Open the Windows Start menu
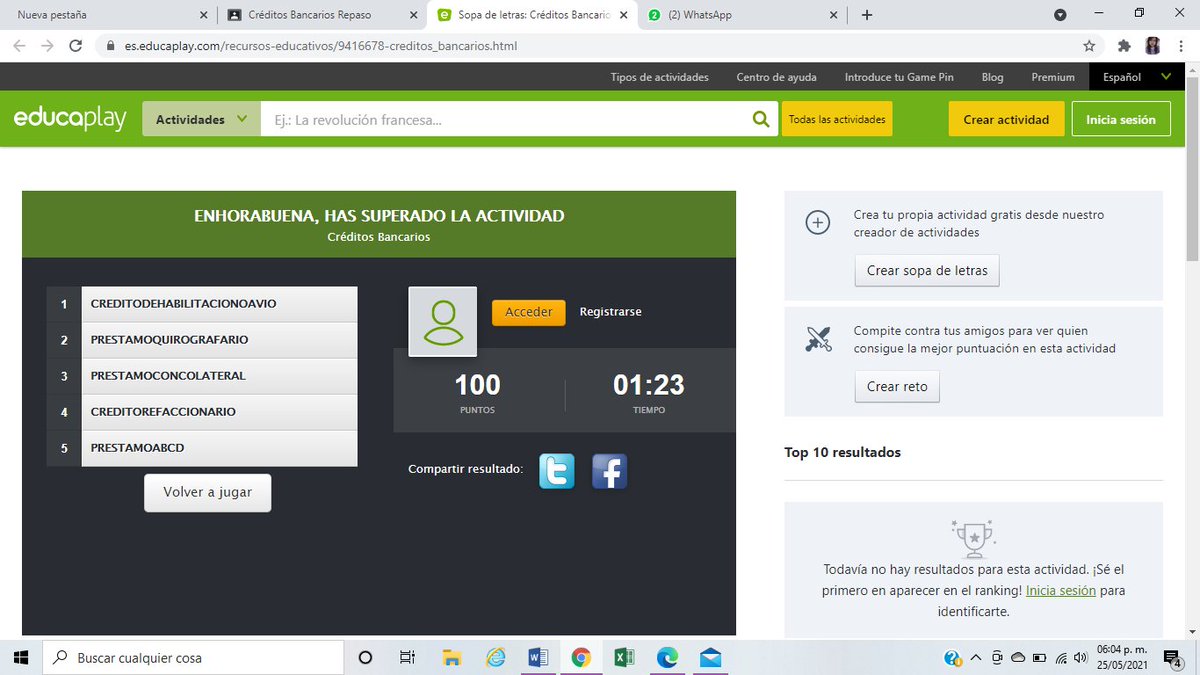 click(x=20, y=657)
